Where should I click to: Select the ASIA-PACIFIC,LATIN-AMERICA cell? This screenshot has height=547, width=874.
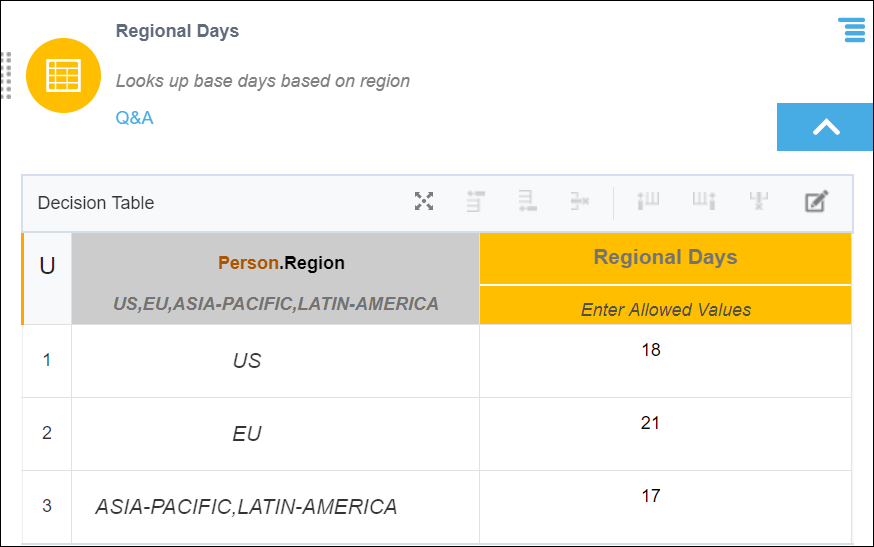click(246, 507)
